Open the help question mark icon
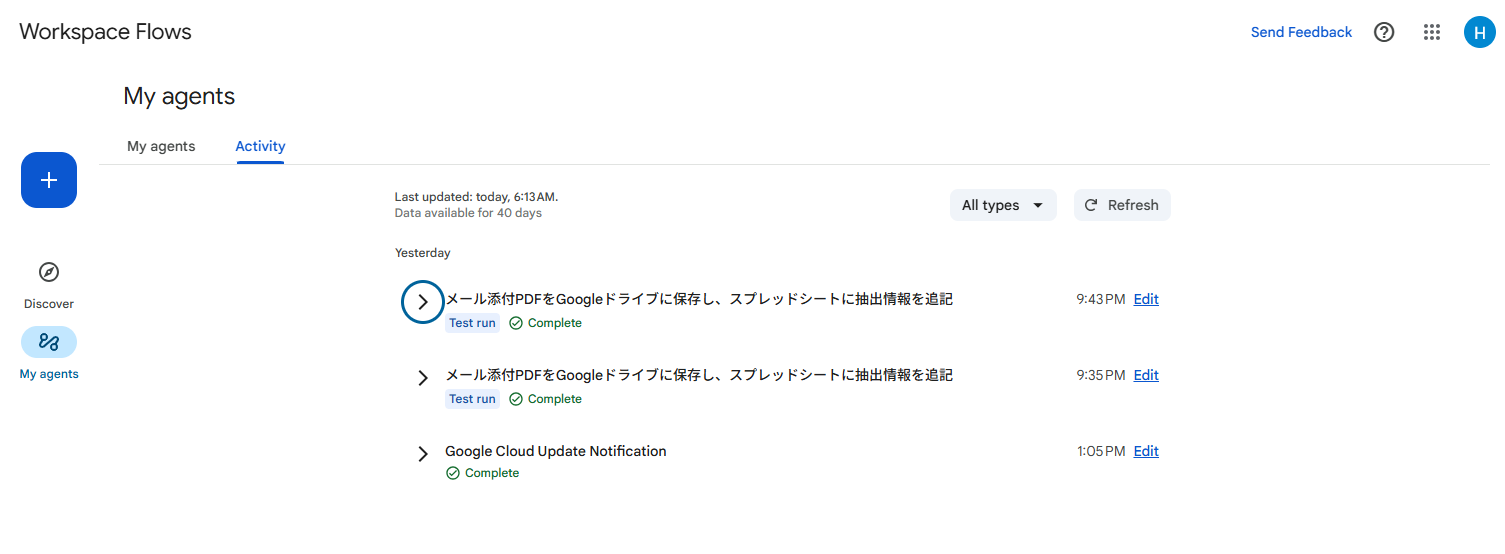Image resolution: width=1505 pixels, height=554 pixels. [x=1384, y=32]
